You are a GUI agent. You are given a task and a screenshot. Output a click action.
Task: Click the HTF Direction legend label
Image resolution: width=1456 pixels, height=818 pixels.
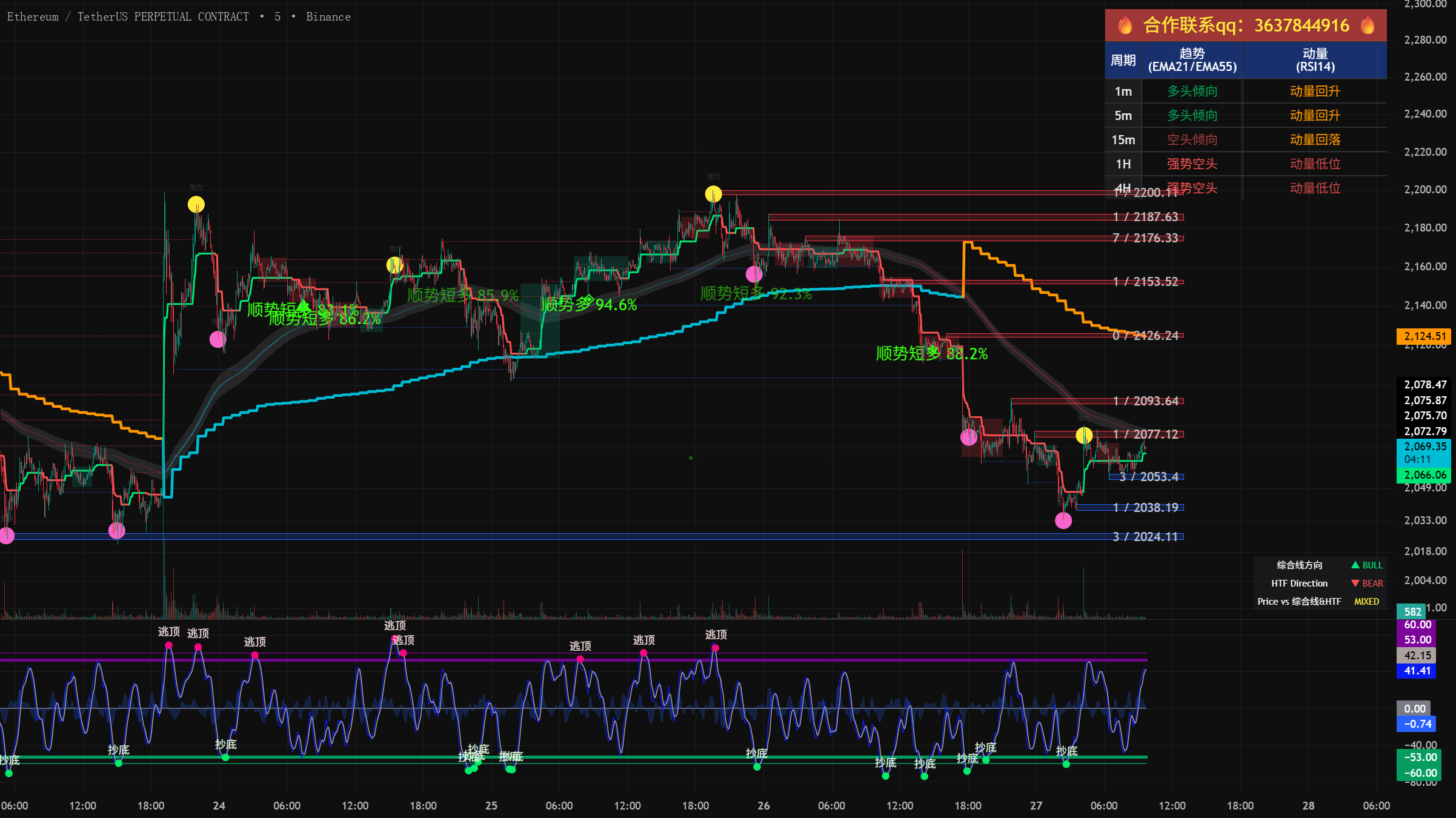[x=1299, y=583]
